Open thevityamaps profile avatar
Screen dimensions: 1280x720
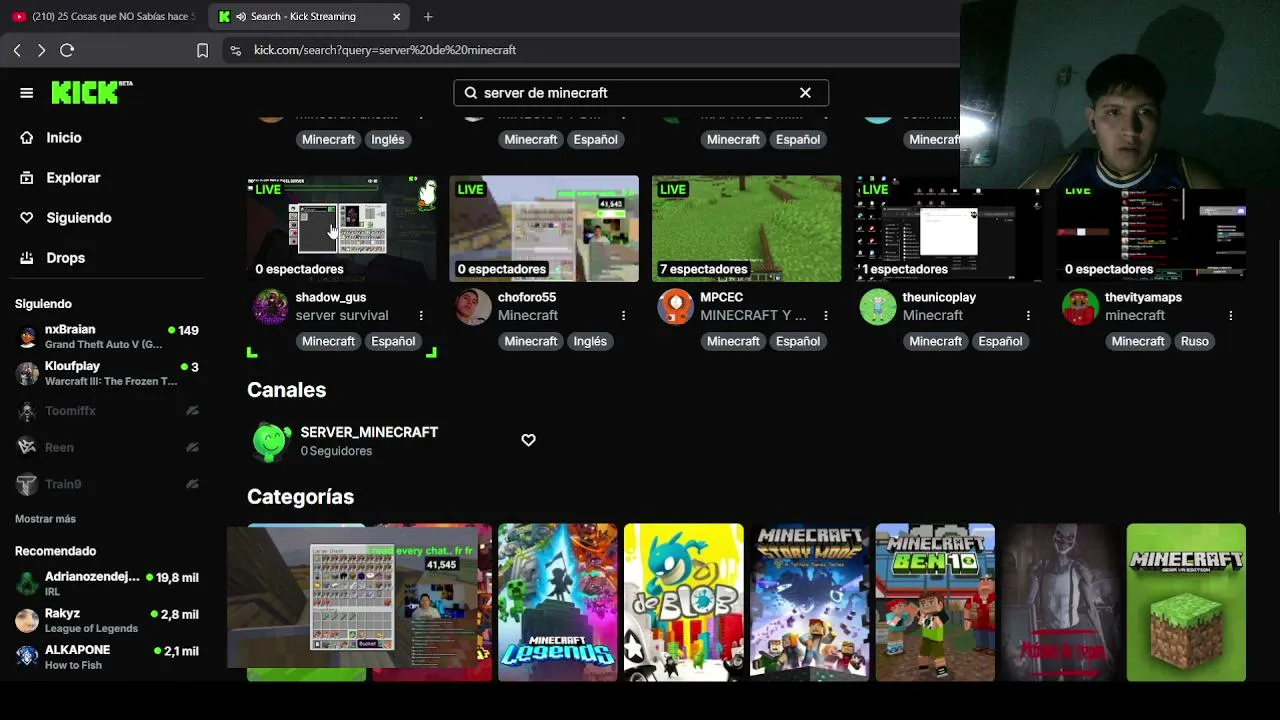1080,307
